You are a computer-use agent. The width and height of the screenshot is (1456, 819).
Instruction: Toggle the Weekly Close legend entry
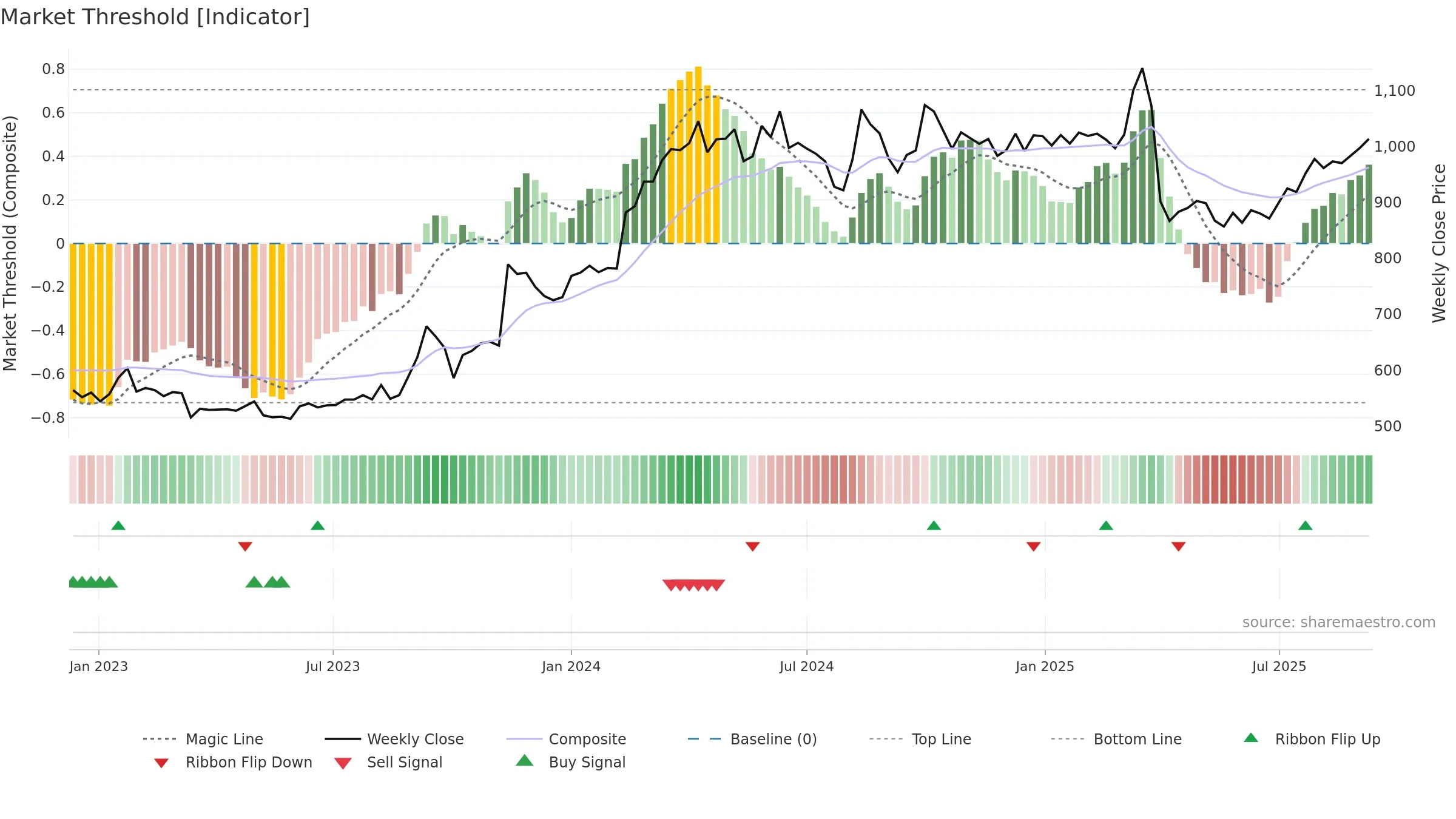pos(394,739)
